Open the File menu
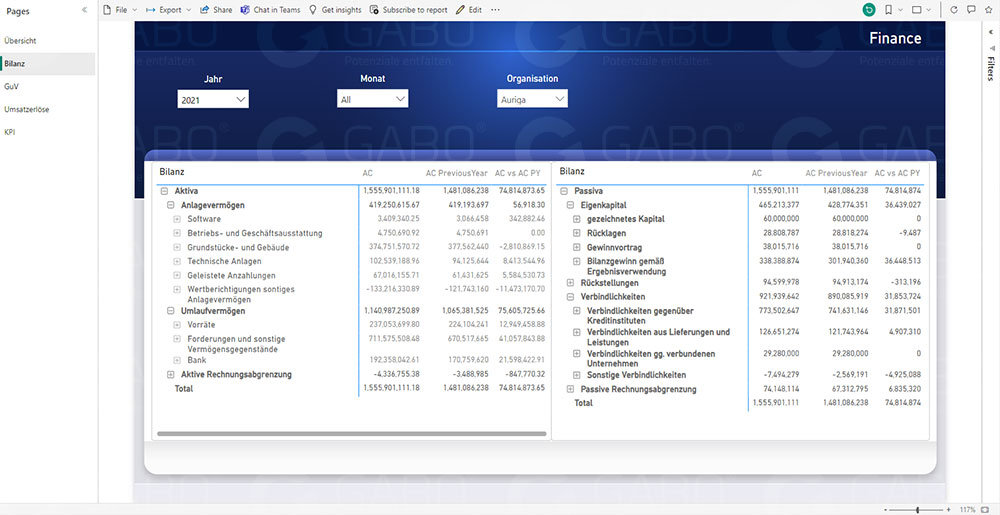 click(x=119, y=10)
